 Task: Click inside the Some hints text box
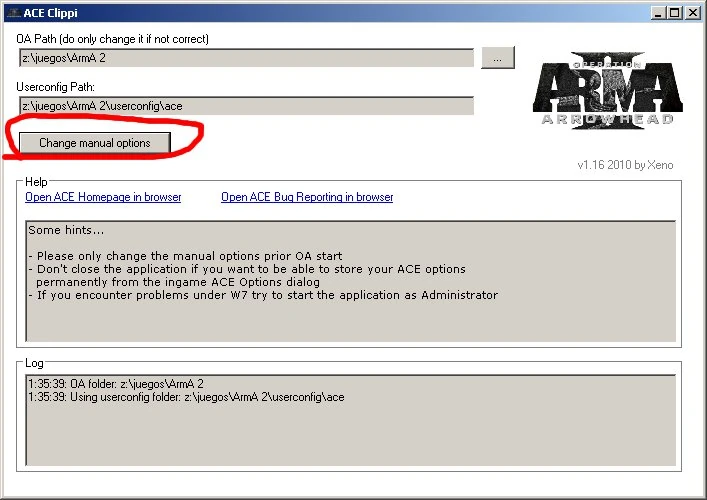pos(351,281)
